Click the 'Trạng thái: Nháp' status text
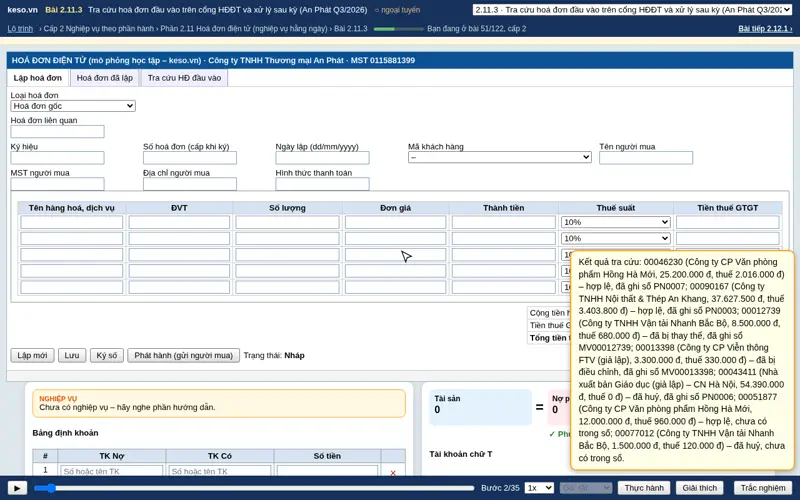The width and height of the screenshot is (800, 500). 274,356
